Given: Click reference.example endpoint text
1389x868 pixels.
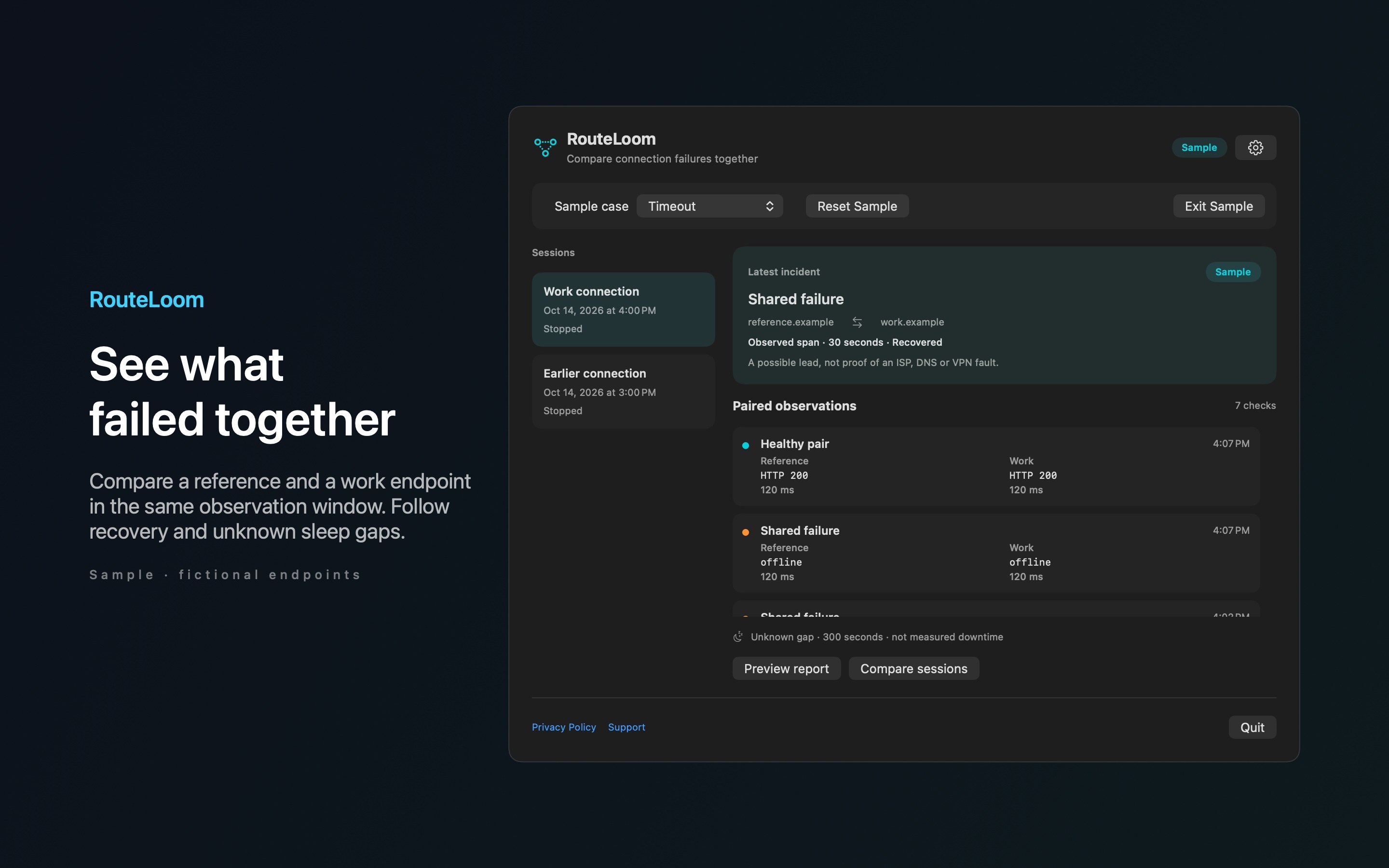Looking at the screenshot, I should [790, 322].
